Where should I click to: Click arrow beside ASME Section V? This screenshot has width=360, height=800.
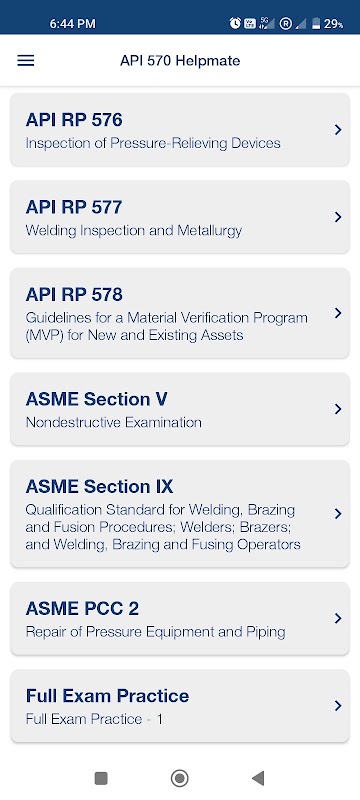click(338, 409)
